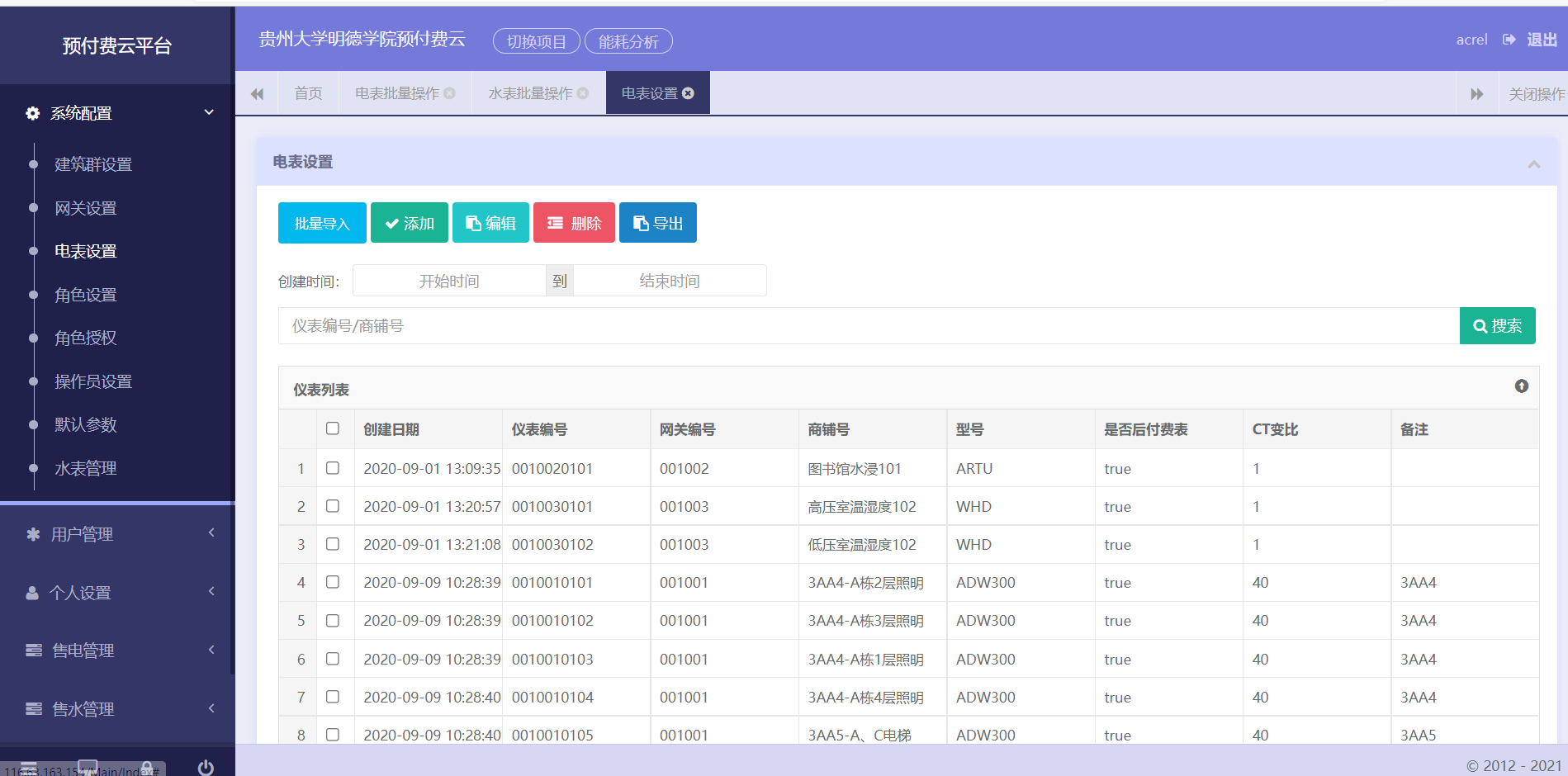Click the logout arrow icon beside 退出
1568x776 pixels.
coord(1509,40)
